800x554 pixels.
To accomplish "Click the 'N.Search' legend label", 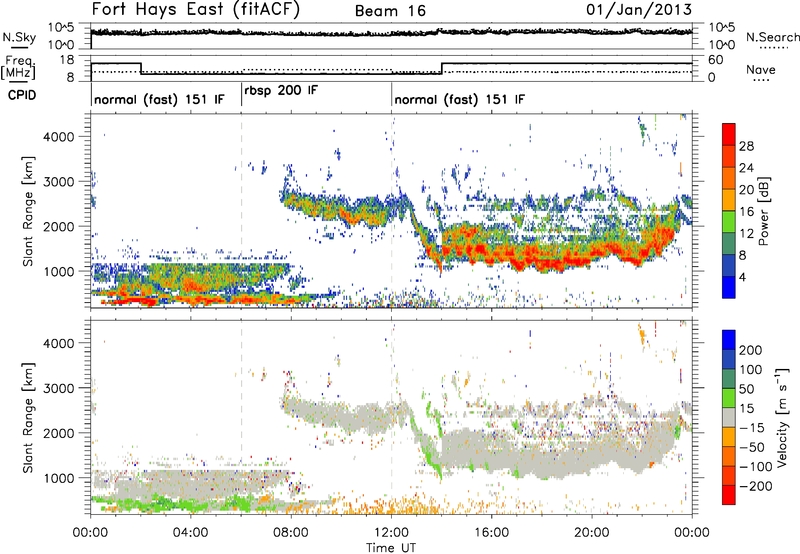I will click(x=772, y=37).
